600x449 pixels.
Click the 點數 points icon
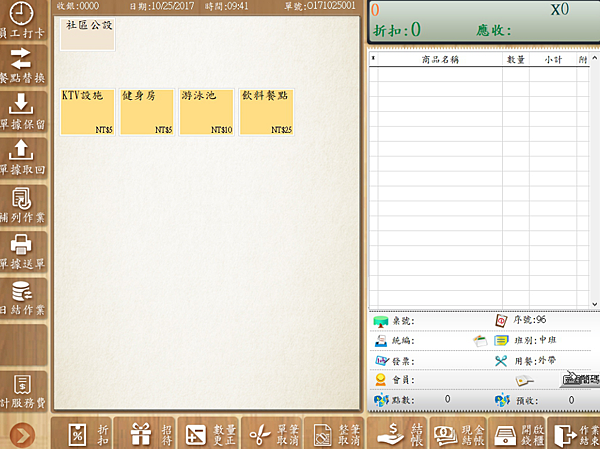382,400
